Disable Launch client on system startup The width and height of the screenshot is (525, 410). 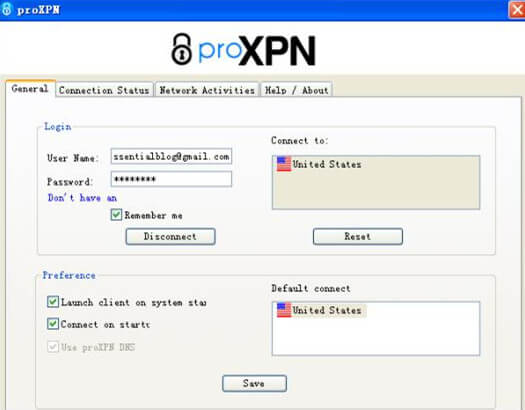pyautogui.click(x=53, y=302)
